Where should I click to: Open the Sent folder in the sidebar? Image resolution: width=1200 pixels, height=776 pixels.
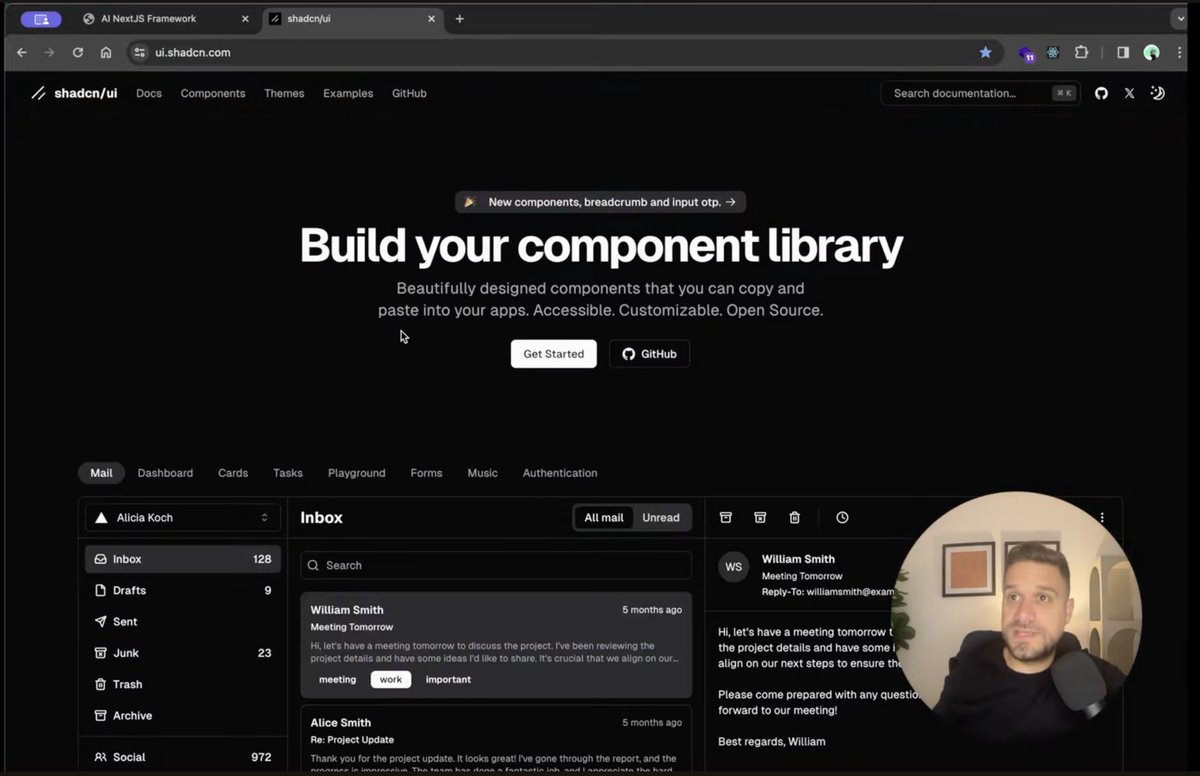pos(182,621)
